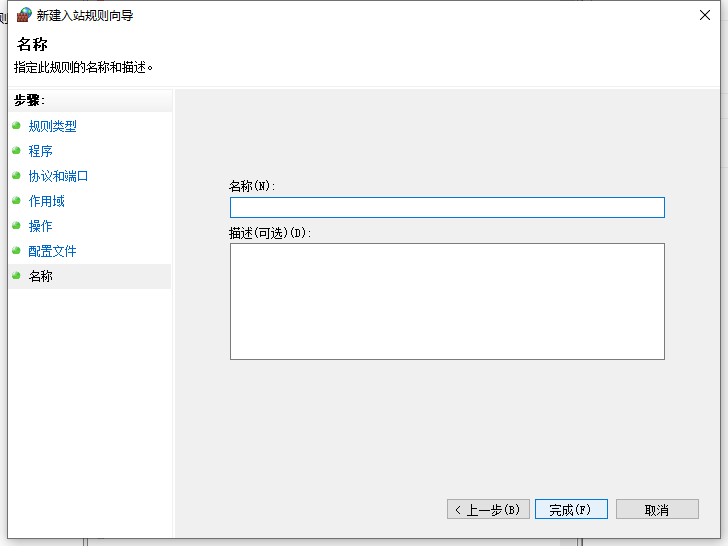Click inside the 描述(可选) text area
The image size is (728, 546).
coord(447,301)
